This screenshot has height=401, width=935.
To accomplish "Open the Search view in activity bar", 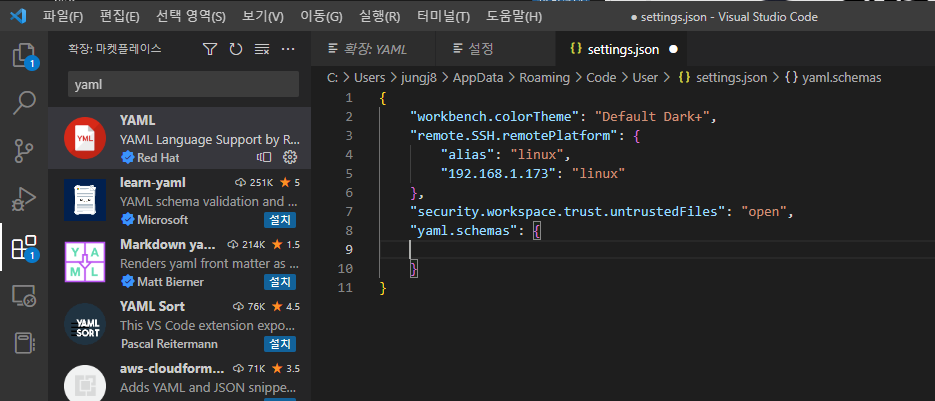I will 24,103.
